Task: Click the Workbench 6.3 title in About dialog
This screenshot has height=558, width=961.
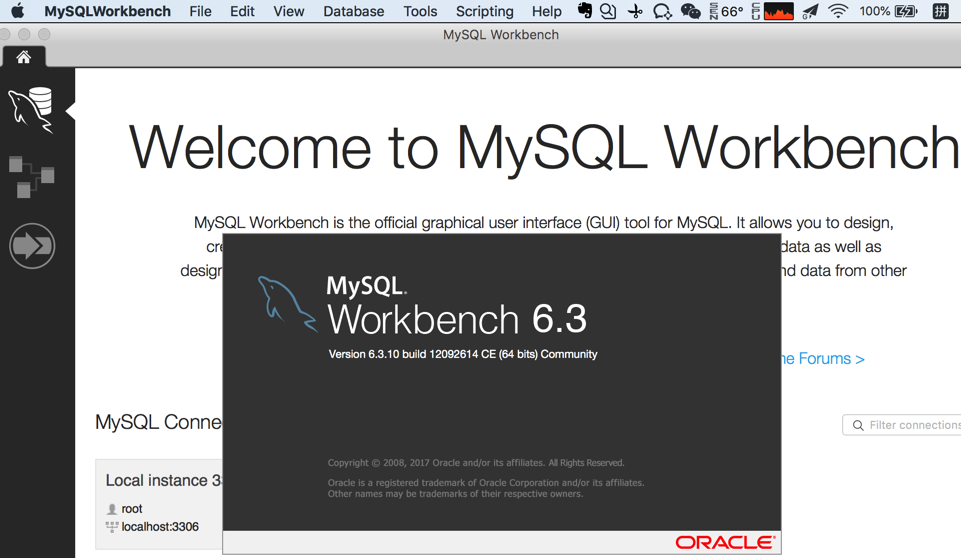Action: click(457, 319)
